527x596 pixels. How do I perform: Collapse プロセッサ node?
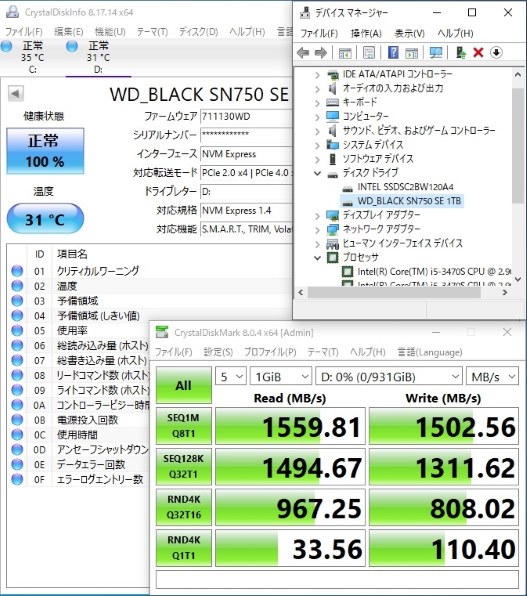(x=317, y=258)
